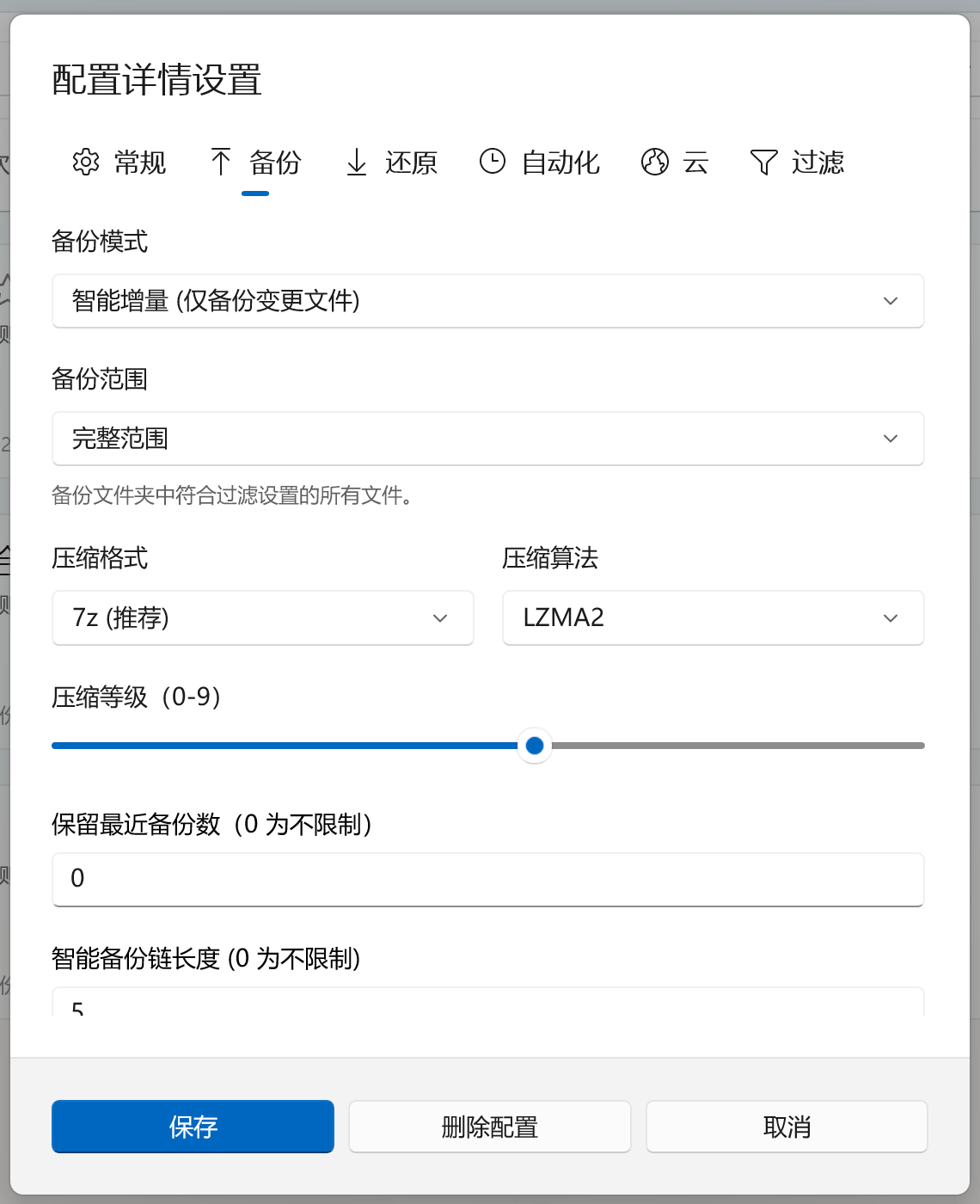Click the 保存 button
The image size is (980, 1204).
pyautogui.click(x=193, y=1127)
